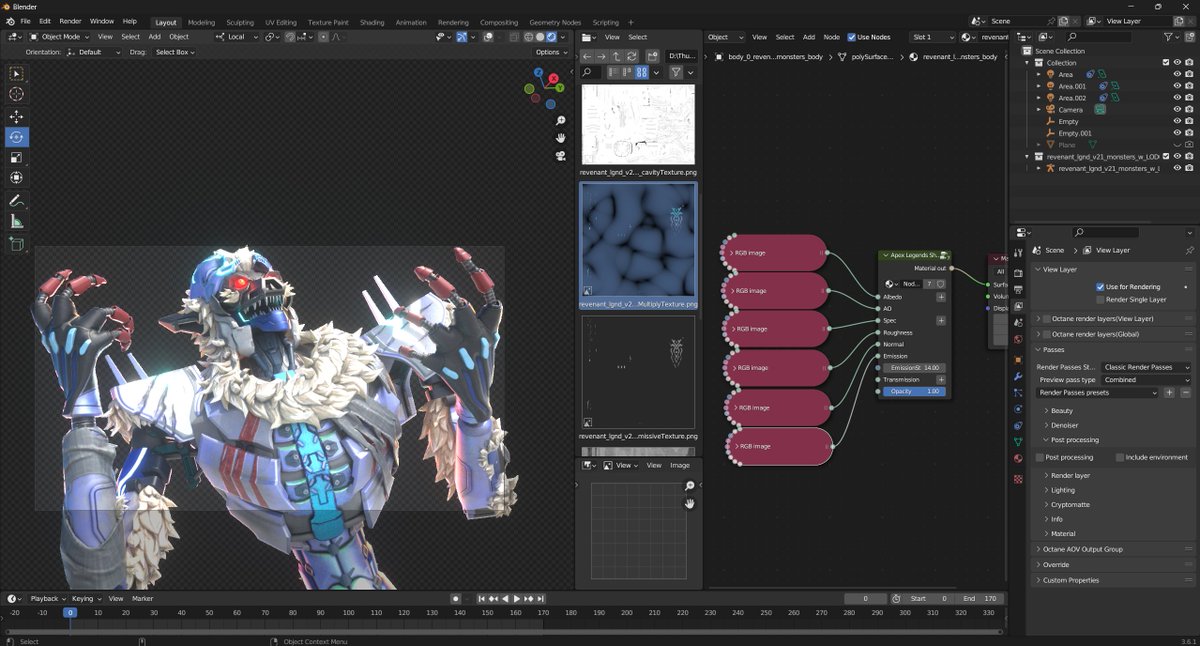This screenshot has height=646, width=1200.
Task: Enable Octane render layers(View Layer) checkbox
Action: tap(1046, 319)
